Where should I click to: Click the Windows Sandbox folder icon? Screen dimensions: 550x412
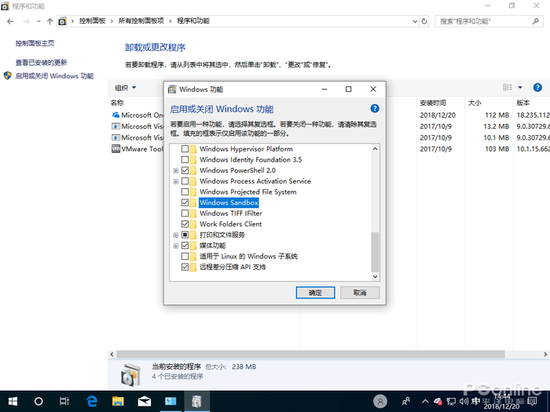point(194,203)
